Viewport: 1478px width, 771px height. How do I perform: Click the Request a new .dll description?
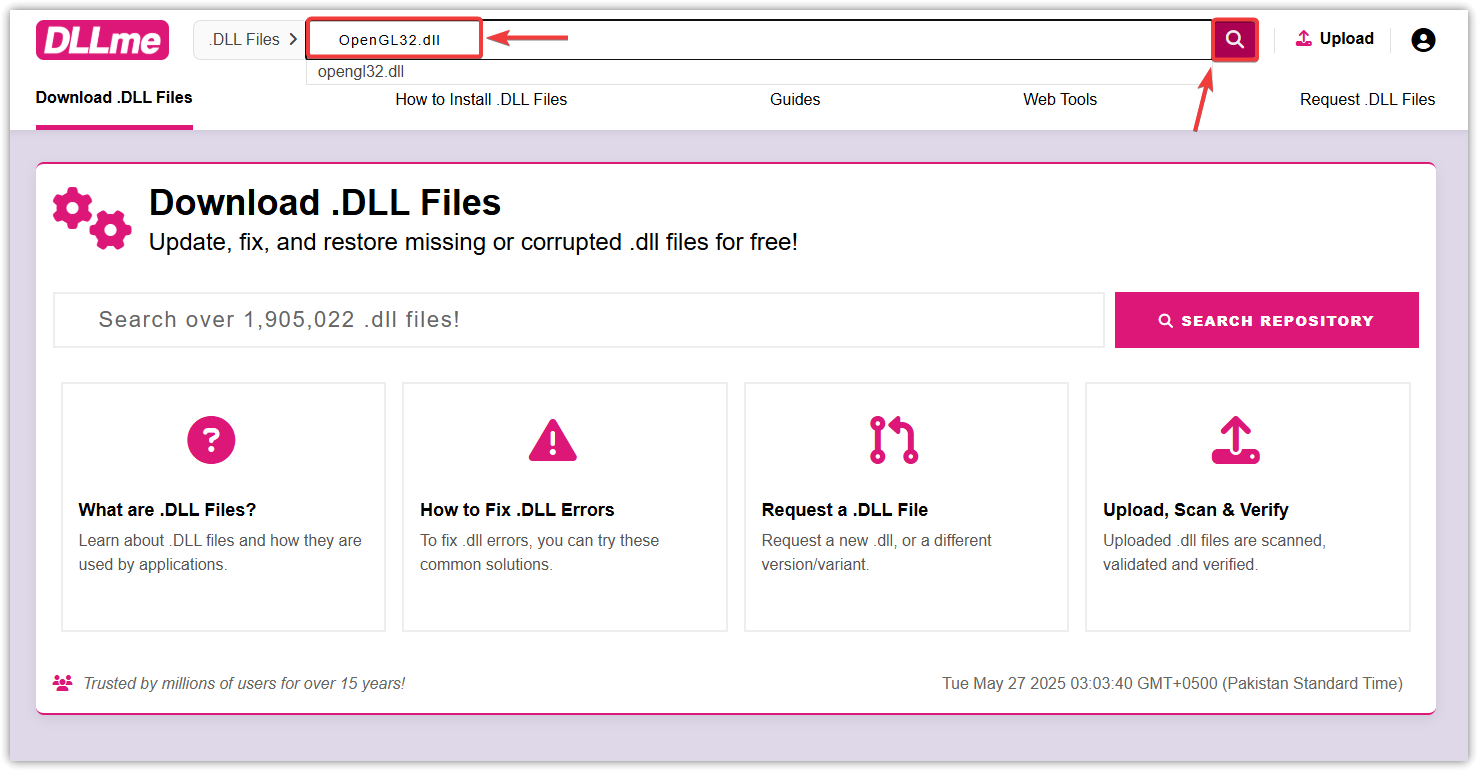coord(877,552)
